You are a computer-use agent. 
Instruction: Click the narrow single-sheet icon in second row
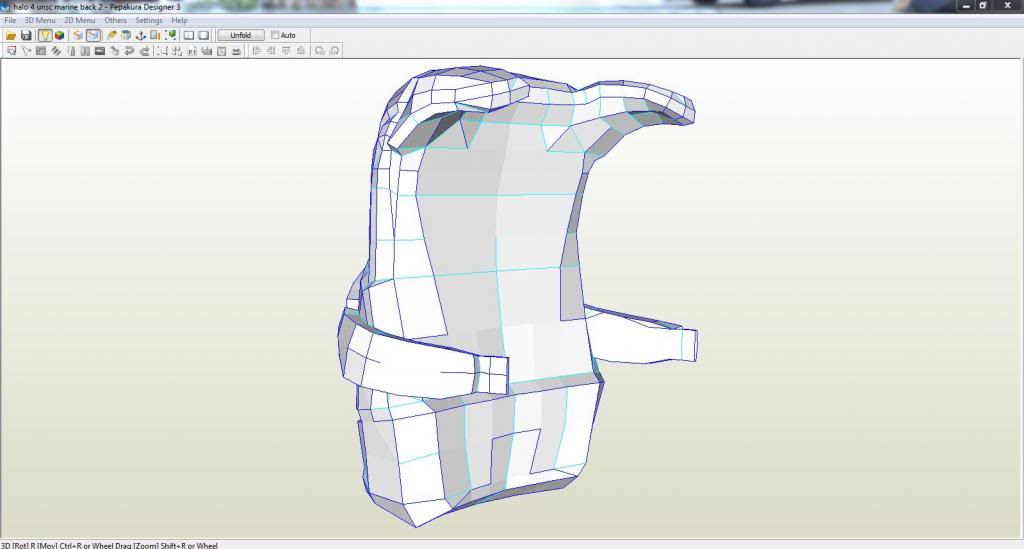click(x=71, y=51)
